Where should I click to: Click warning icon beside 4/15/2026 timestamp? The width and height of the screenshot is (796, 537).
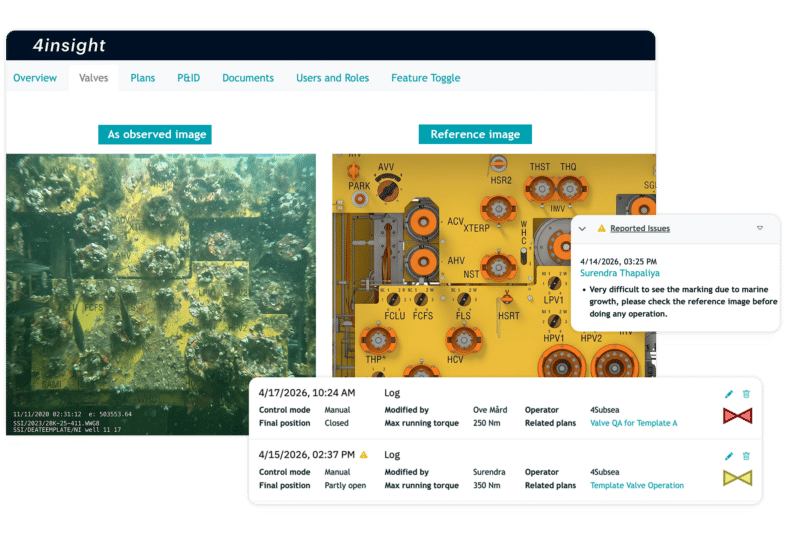(363, 454)
